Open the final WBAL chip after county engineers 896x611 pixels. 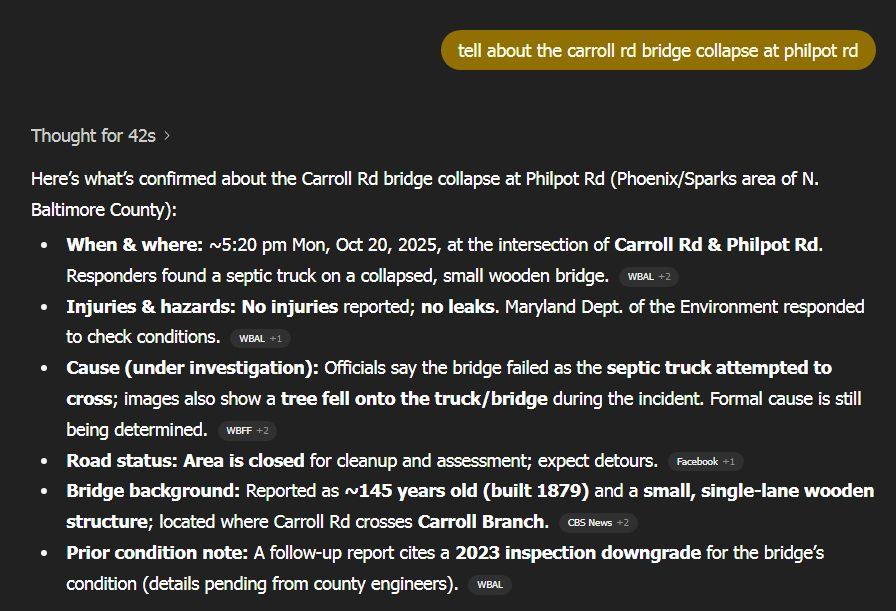489,584
